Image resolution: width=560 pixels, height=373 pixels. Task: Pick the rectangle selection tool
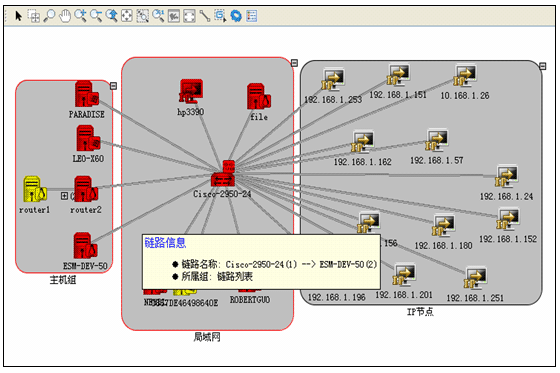point(34,16)
